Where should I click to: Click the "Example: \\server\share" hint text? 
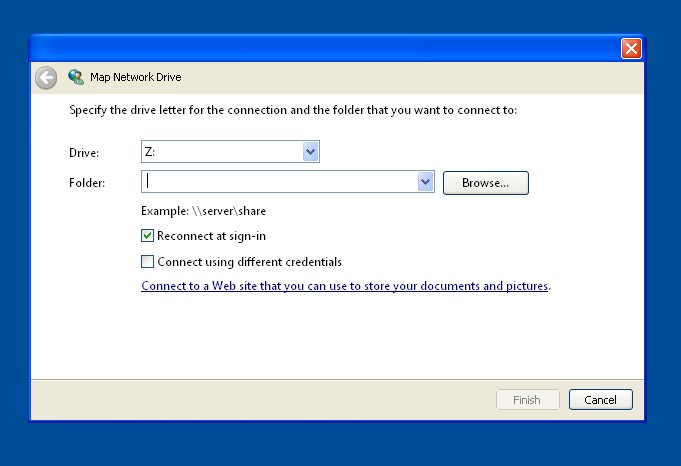(204, 211)
